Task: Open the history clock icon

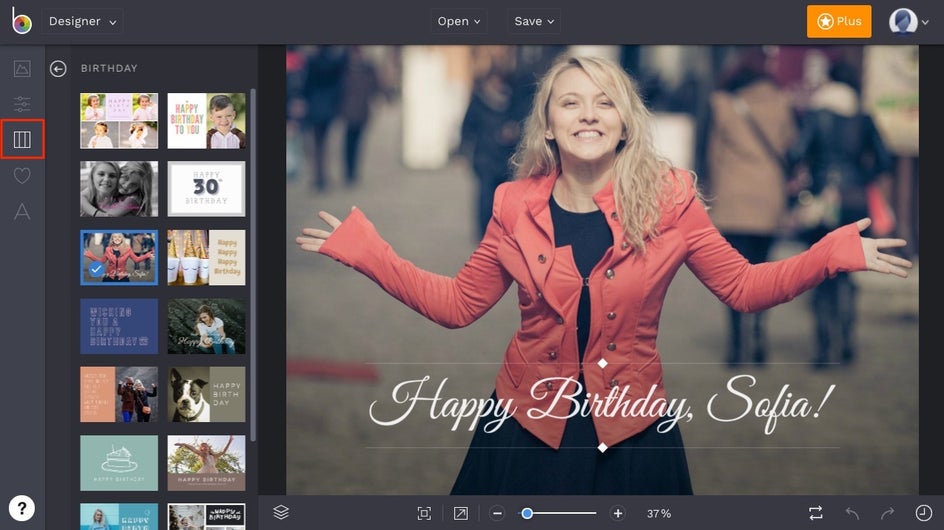Action: pos(923,513)
